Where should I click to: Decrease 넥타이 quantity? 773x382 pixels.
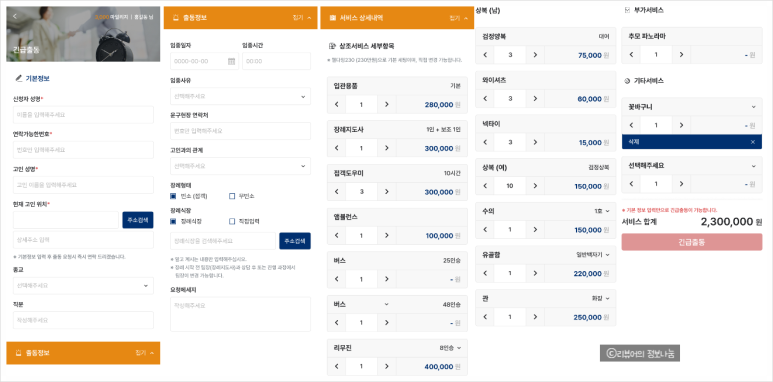click(x=485, y=142)
